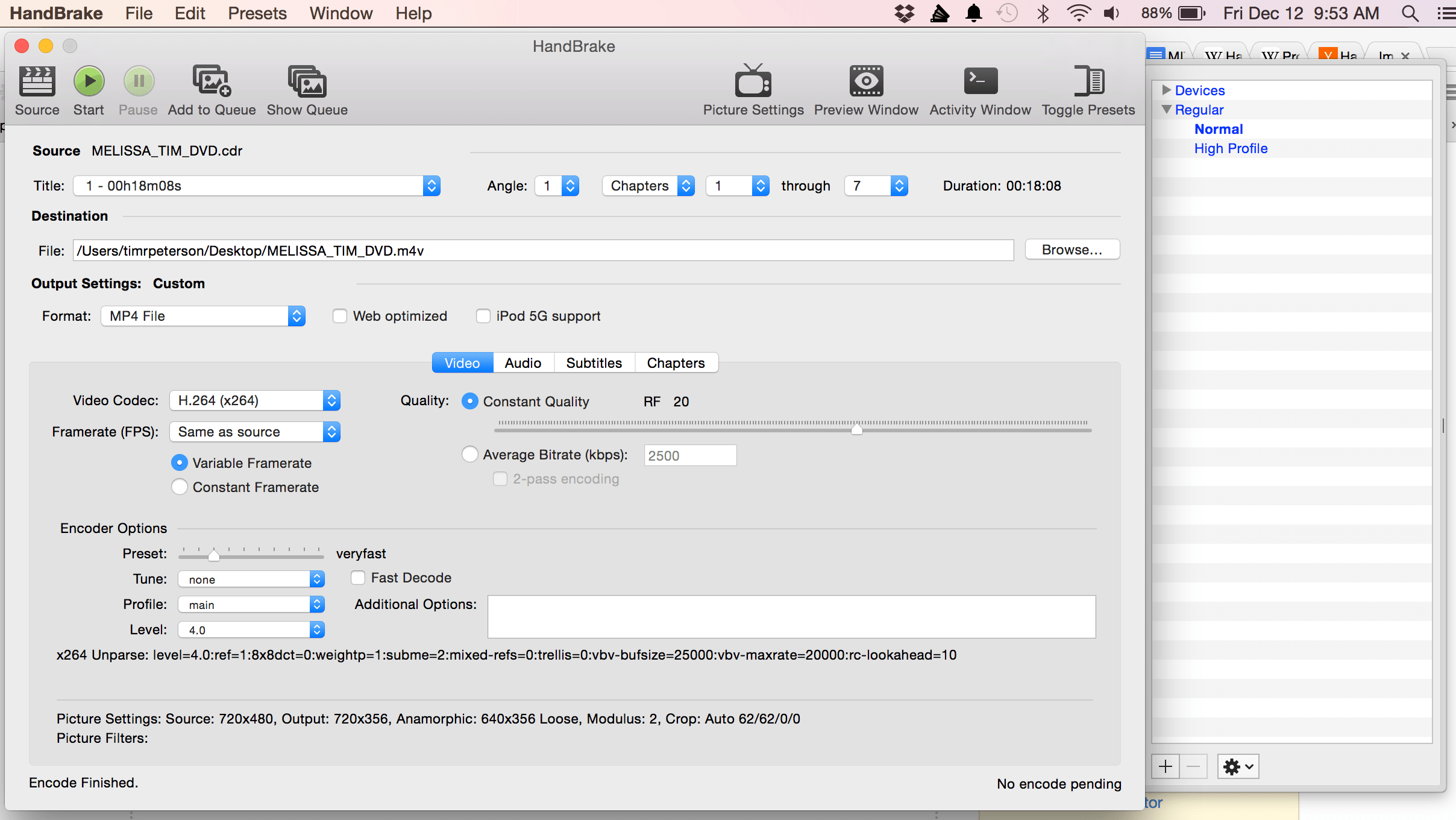Select Constant Framerate option
This screenshot has width=1456, height=820.
pos(179,487)
